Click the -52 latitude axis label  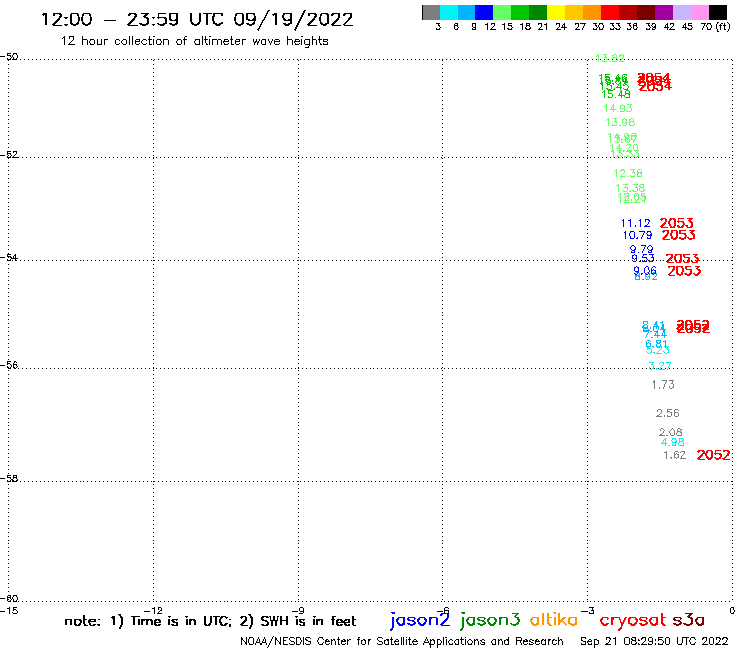9,155
